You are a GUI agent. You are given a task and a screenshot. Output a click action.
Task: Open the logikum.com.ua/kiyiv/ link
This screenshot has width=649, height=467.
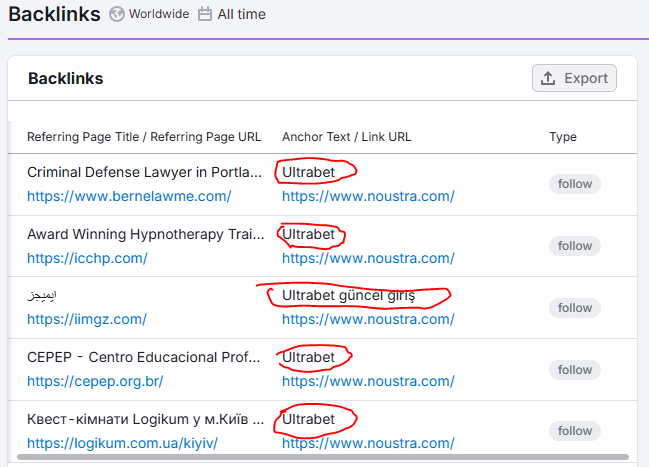tap(123, 443)
